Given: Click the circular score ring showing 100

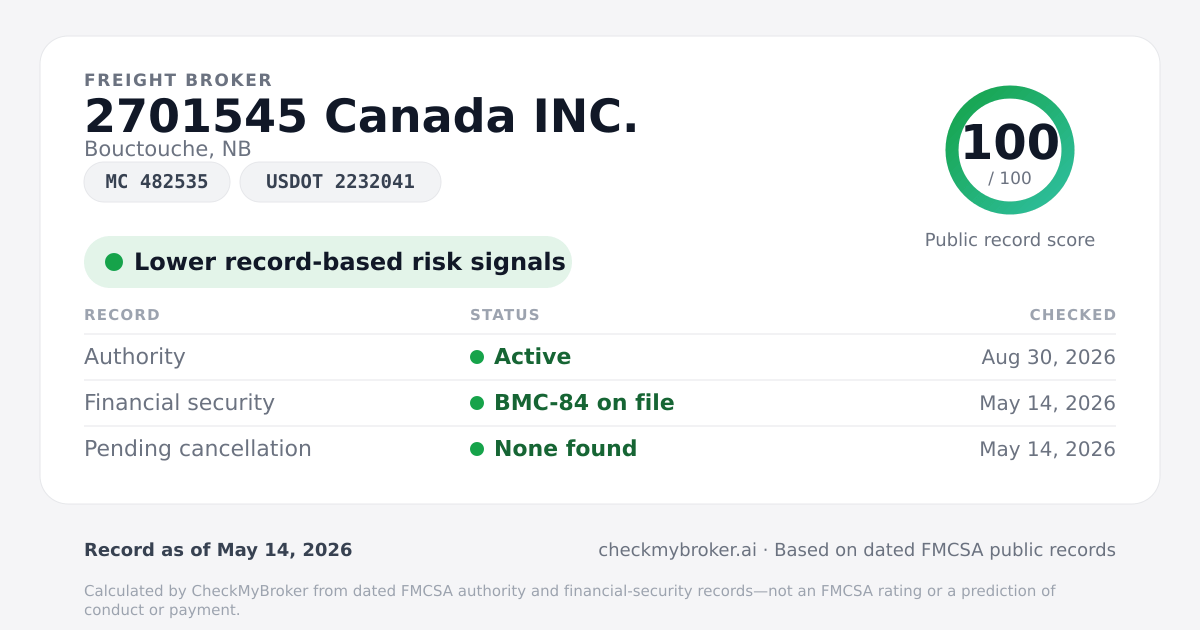Looking at the screenshot, I should coord(1010,150).
